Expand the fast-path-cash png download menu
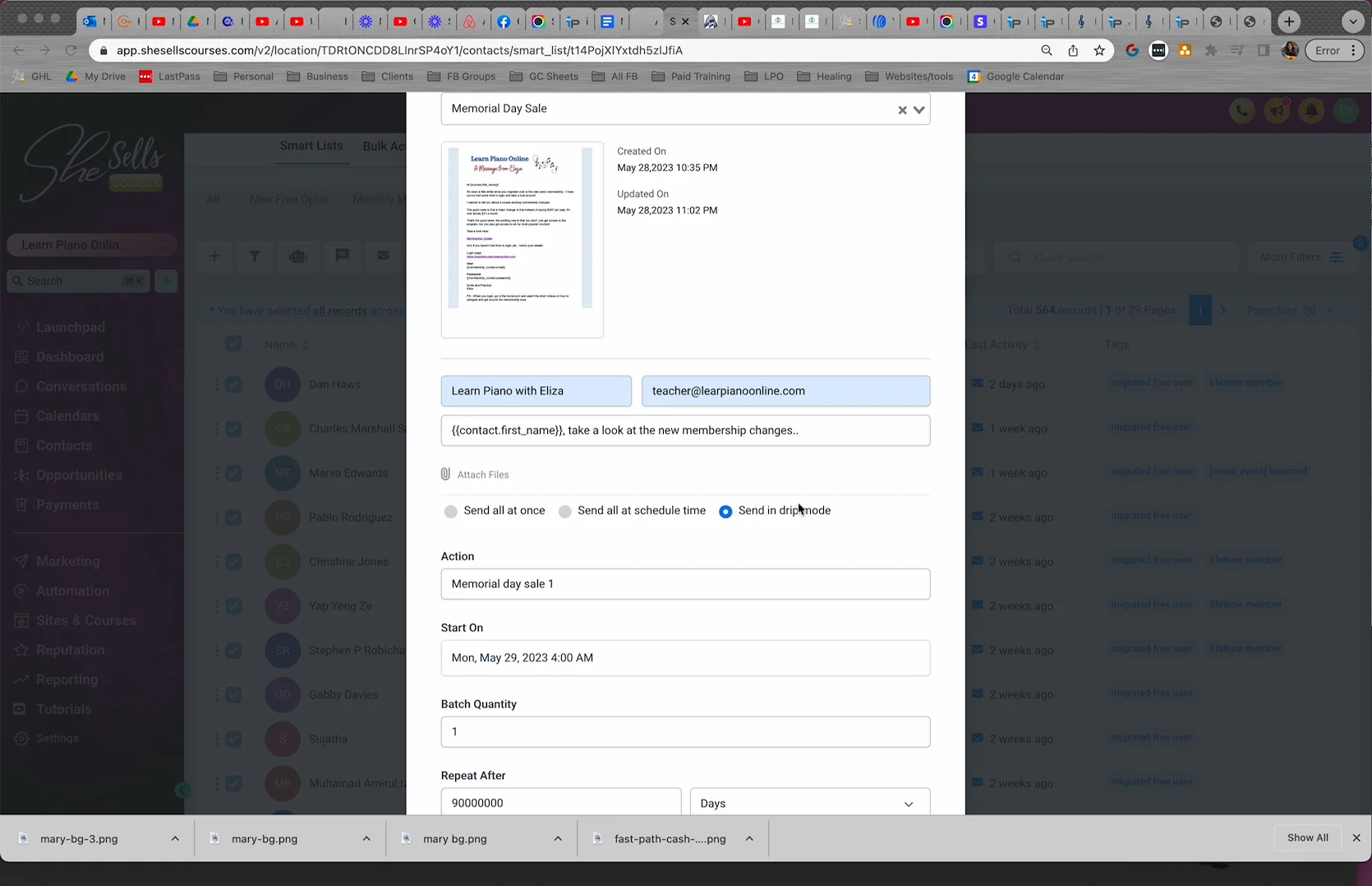This screenshot has height=886, width=1372. tap(749, 838)
